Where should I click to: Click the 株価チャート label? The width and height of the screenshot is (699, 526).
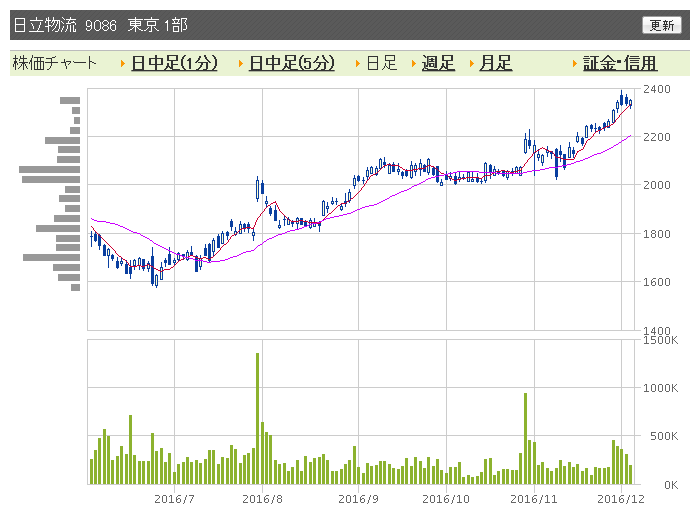(54, 63)
